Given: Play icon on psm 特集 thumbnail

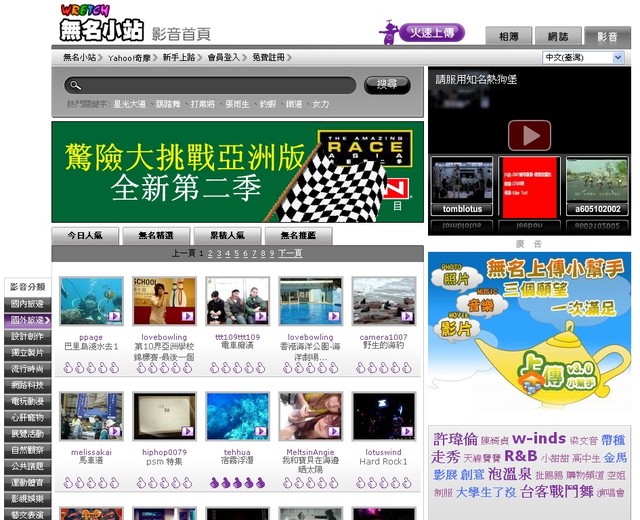Looking at the screenshot, I should point(187,431).
